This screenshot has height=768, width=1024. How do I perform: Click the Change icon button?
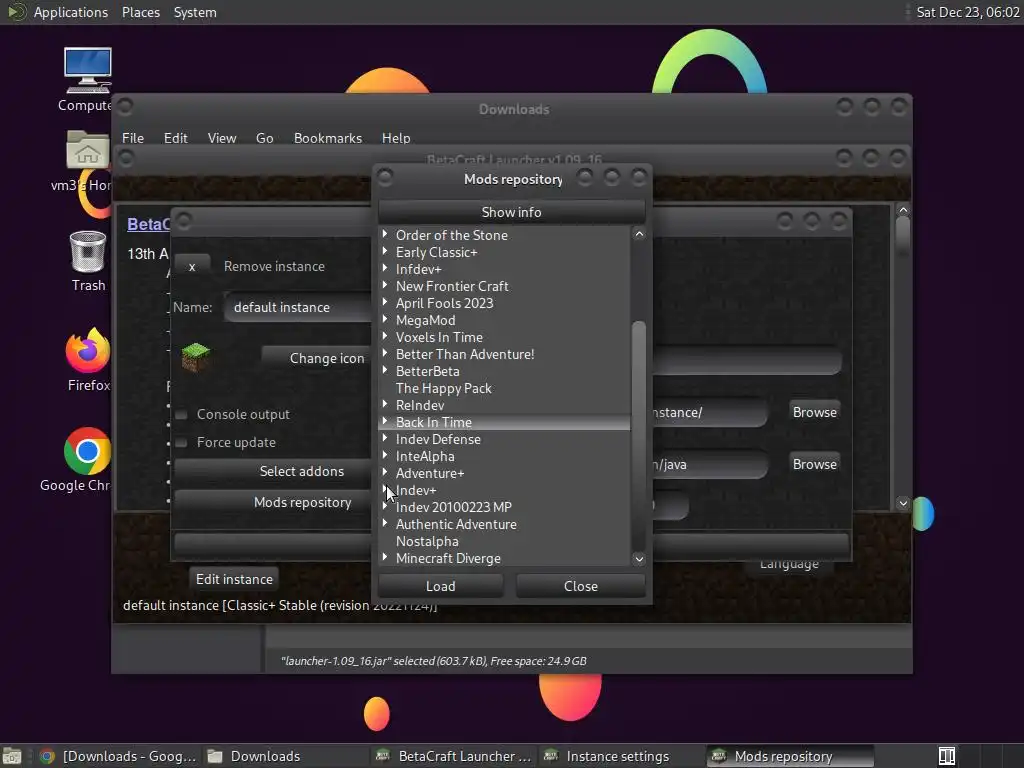click(317, 358)
